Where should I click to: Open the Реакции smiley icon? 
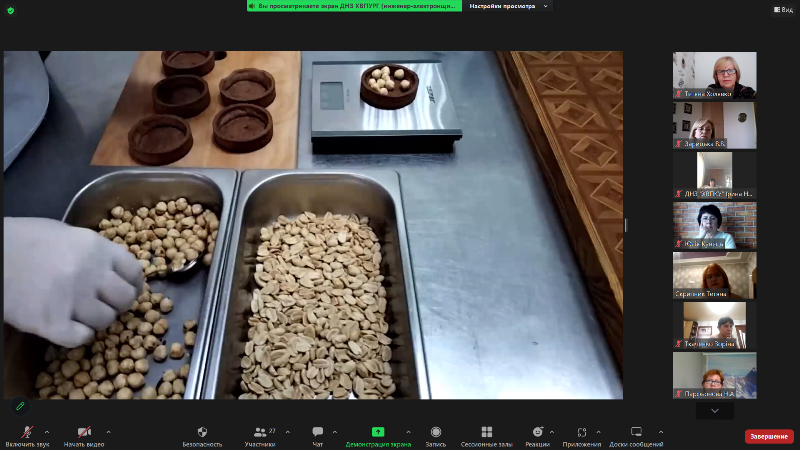(537, 432)
